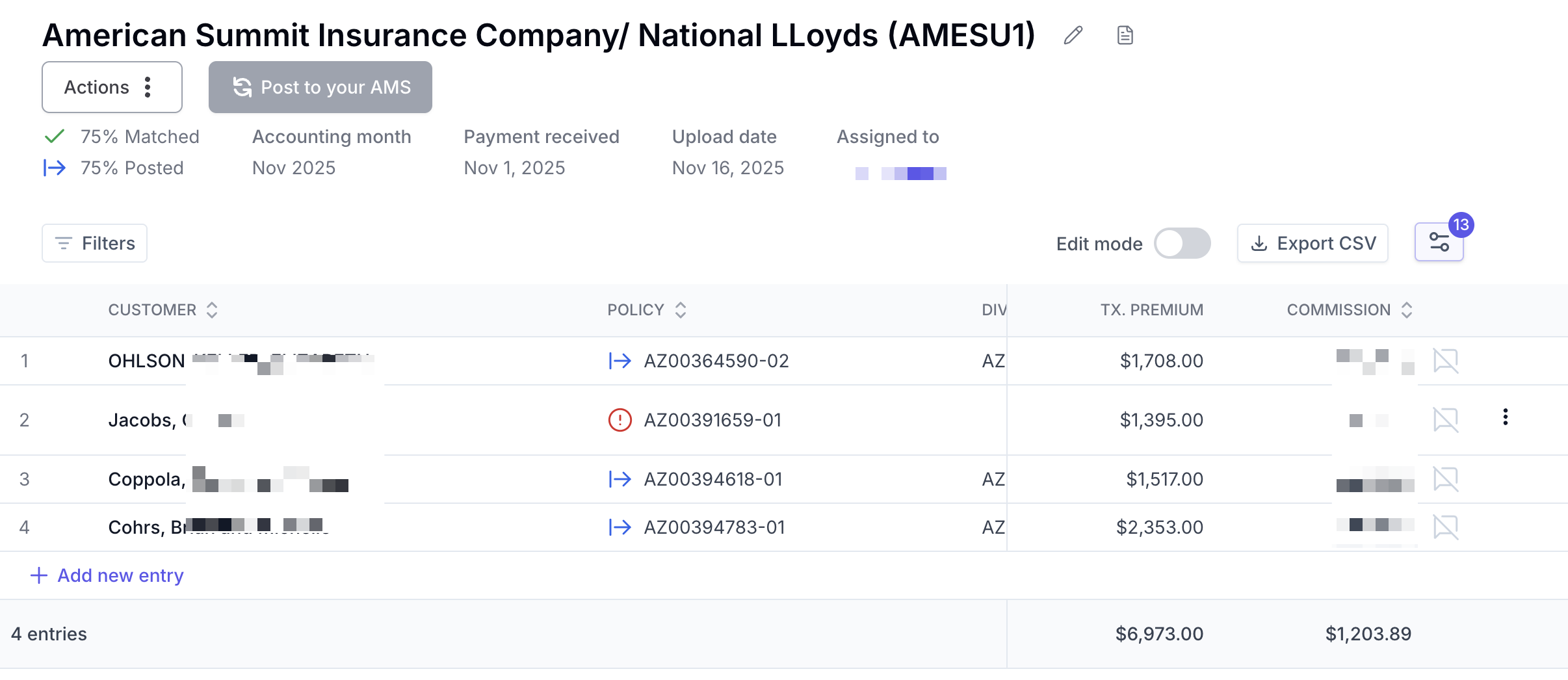Open comment icon on OHLSON row
1568x680 pixels.
(1446, 361)
